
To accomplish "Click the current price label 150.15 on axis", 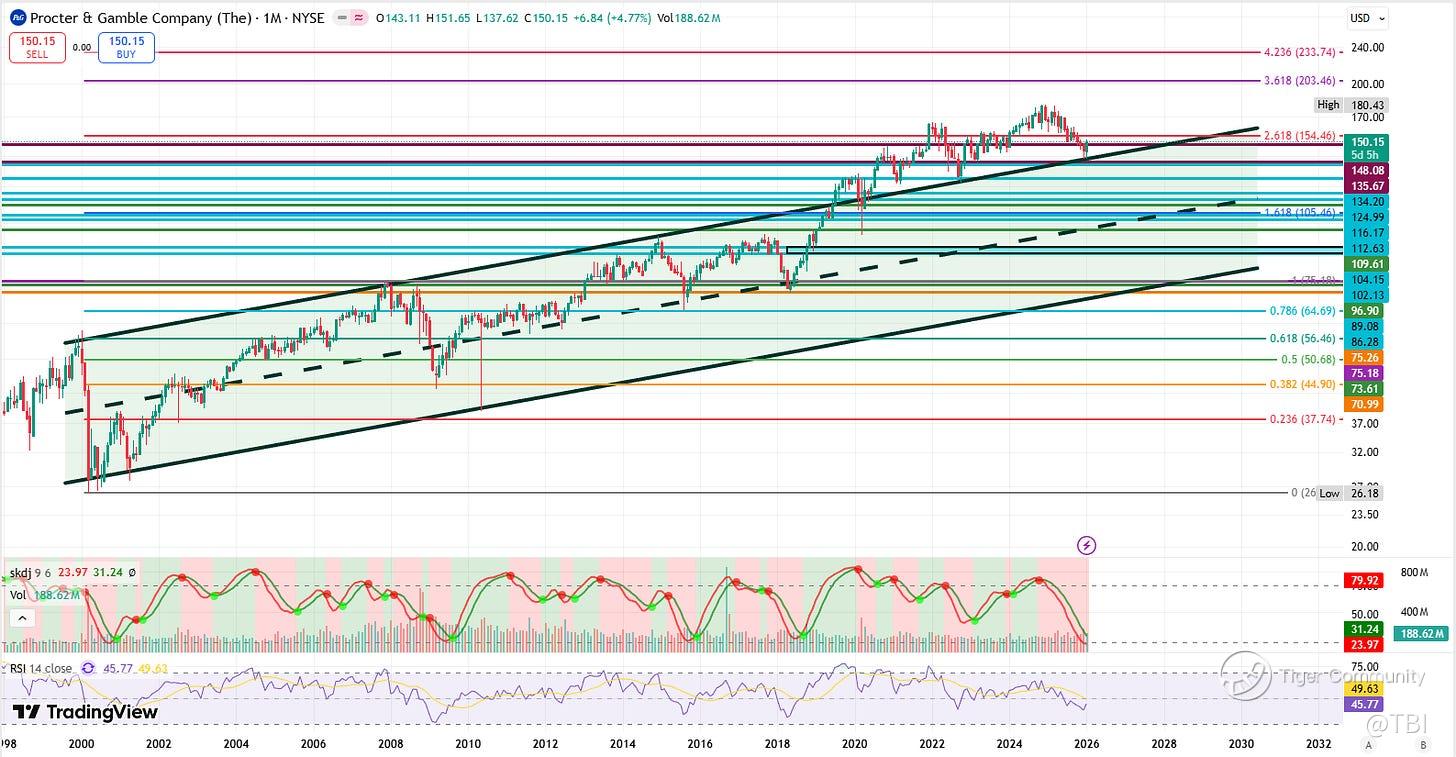I will (1367, 142).
